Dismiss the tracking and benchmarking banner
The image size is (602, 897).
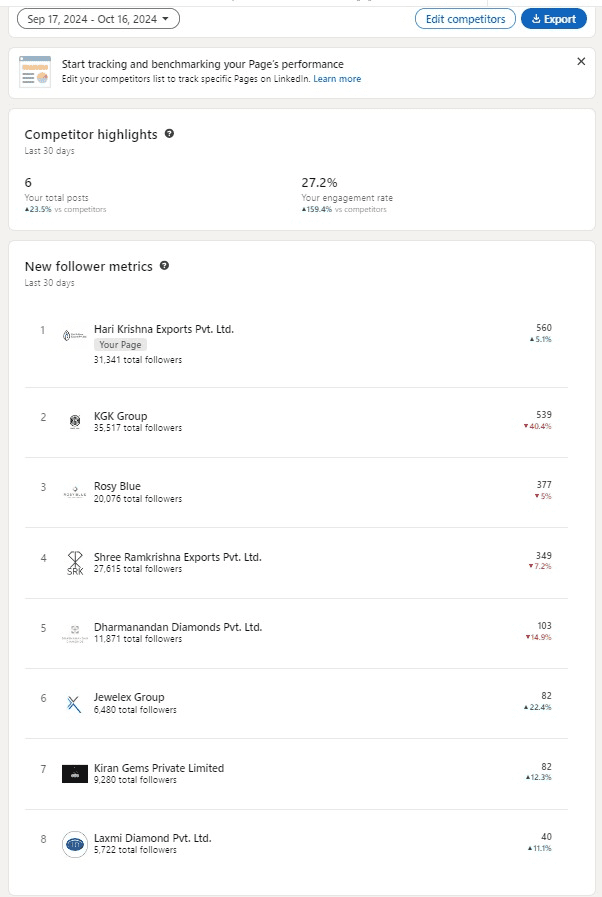pyautogui.click(x=581, y=62)
